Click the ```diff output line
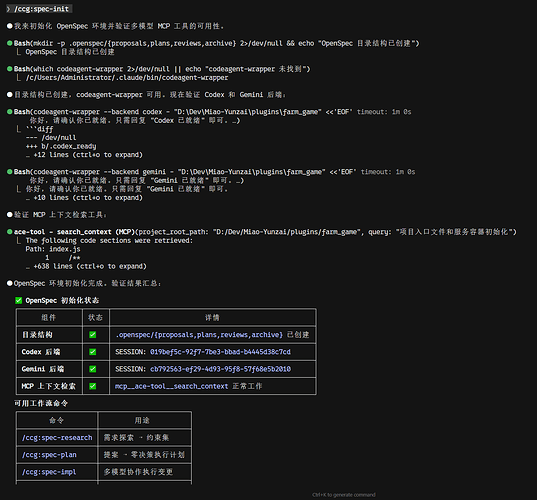The width and height of the screenshot is (537, 500). [39, 129]
